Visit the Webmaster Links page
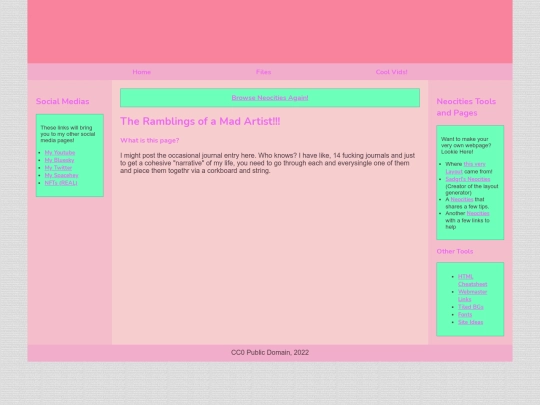540x405 pixels. click(472, 295)
